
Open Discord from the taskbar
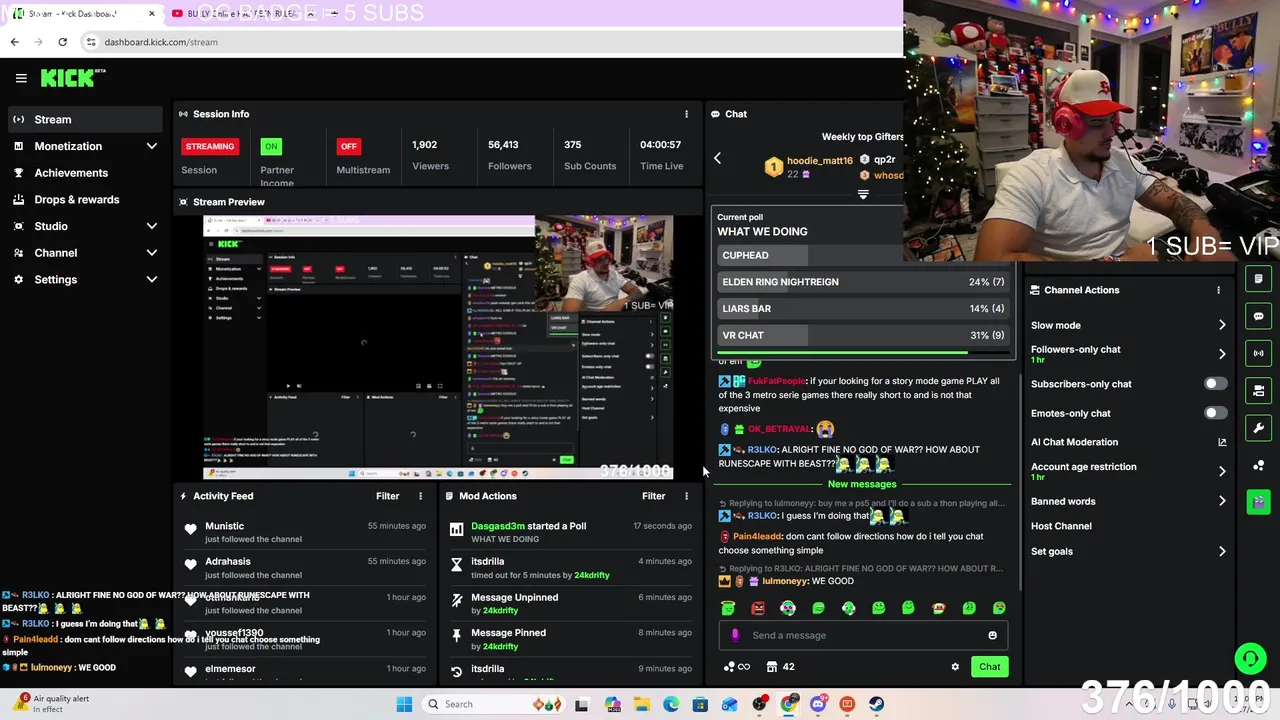pos(818,704)
